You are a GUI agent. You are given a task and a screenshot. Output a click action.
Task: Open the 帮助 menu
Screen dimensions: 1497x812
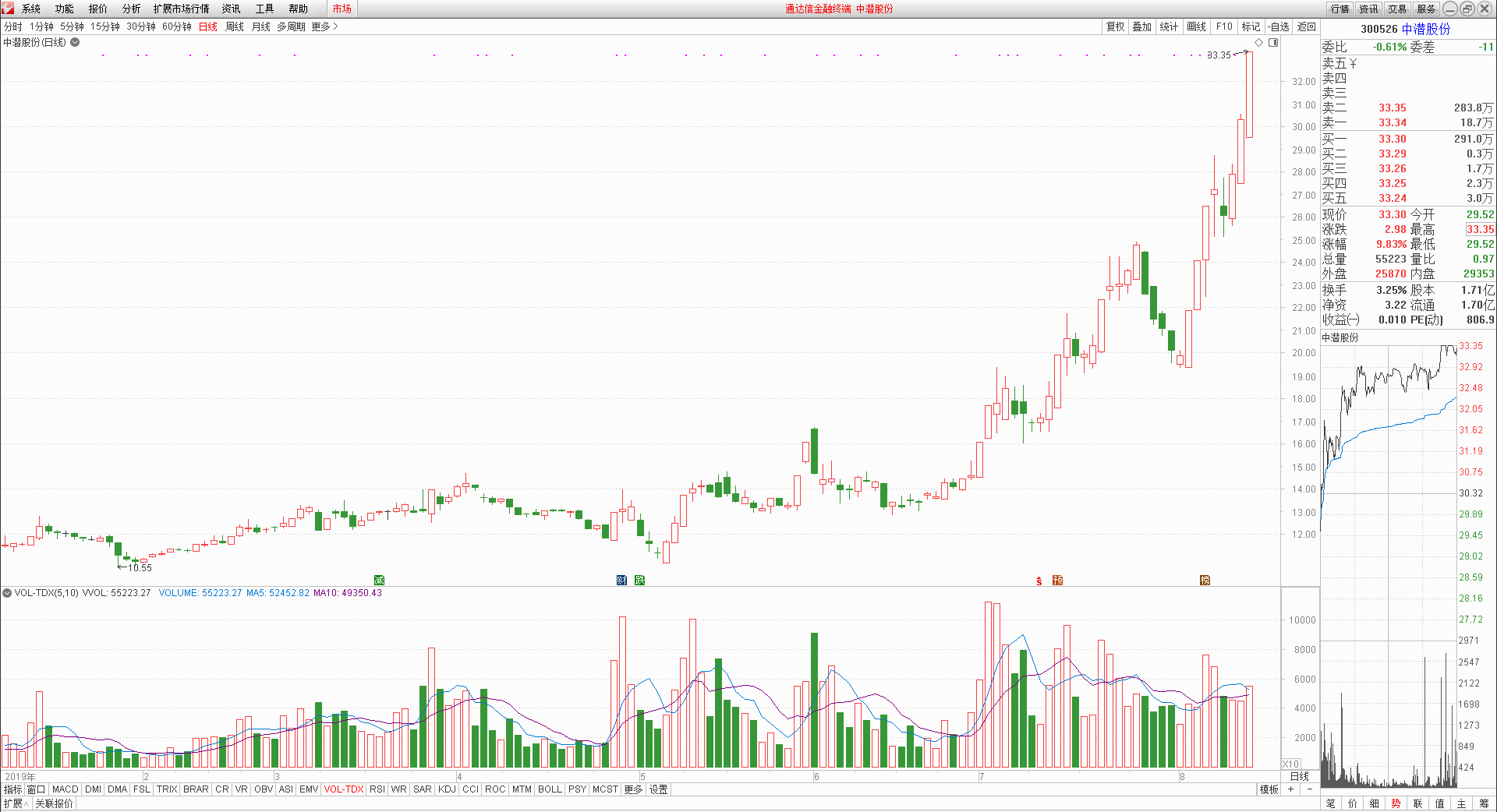click(299, 9)
